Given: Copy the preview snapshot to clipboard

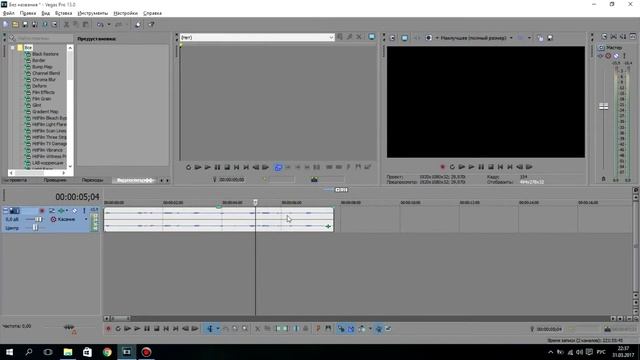Looking at the screenshot, I should (x=540, y=38).
